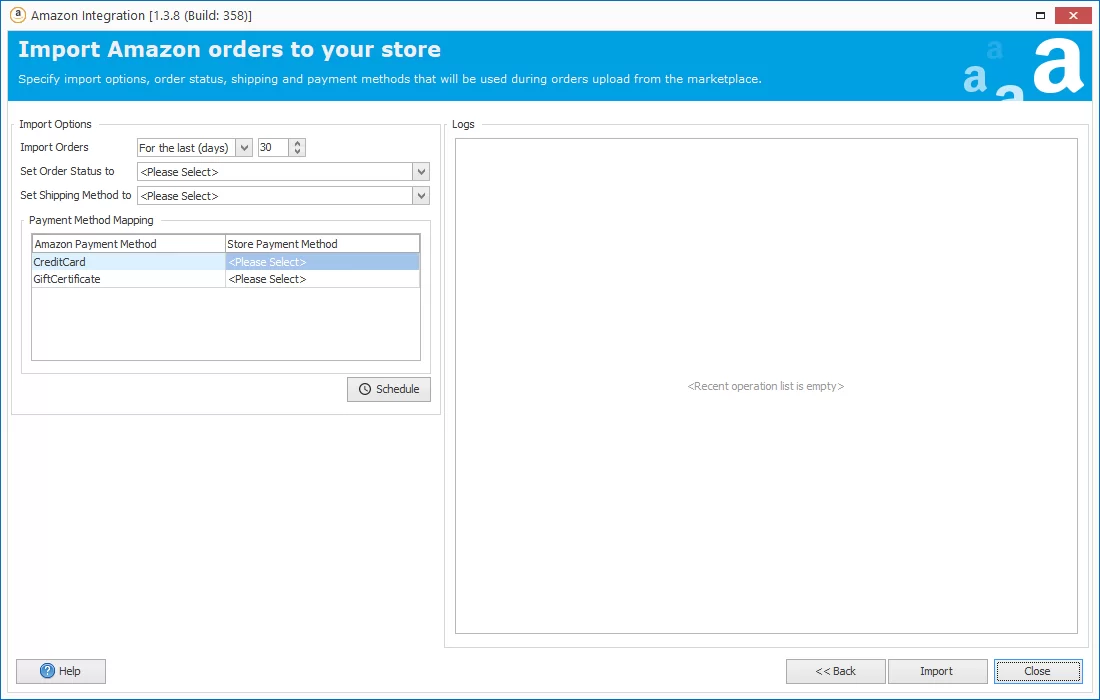The height and width of the screenshot is (700, 1100).
Task: Select a store payment method for GiftCertificate
Action: (320, 279)
